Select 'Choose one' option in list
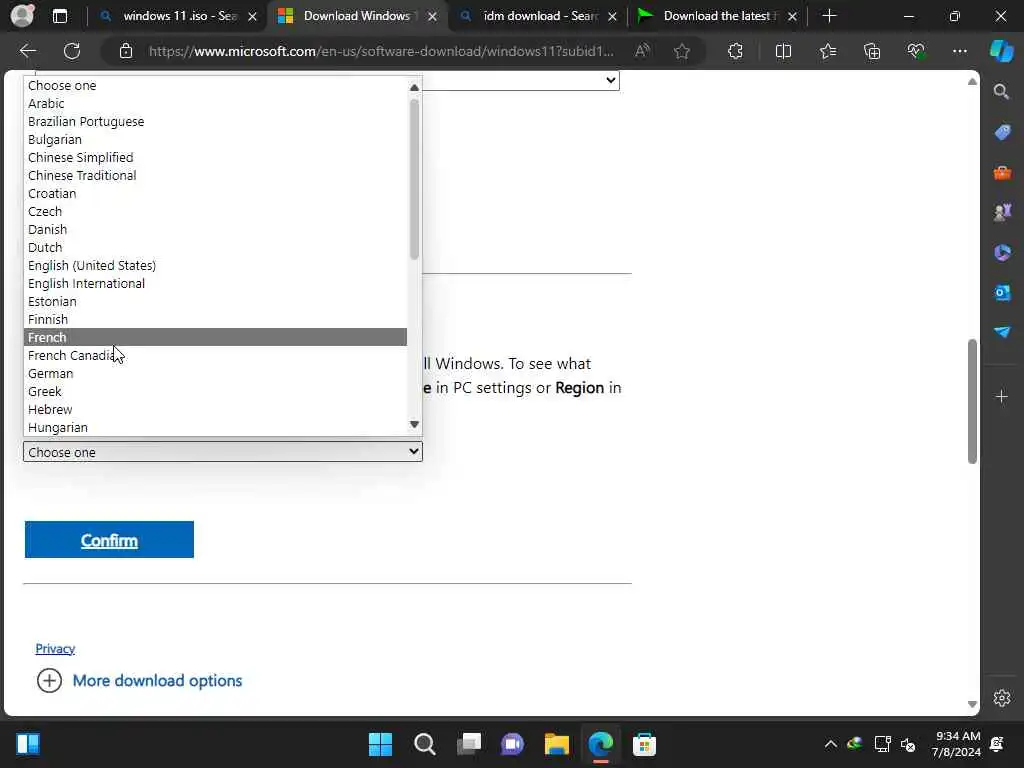This screenshot has height=768, width=1024. pyautogui.click(x=216, y=86)
